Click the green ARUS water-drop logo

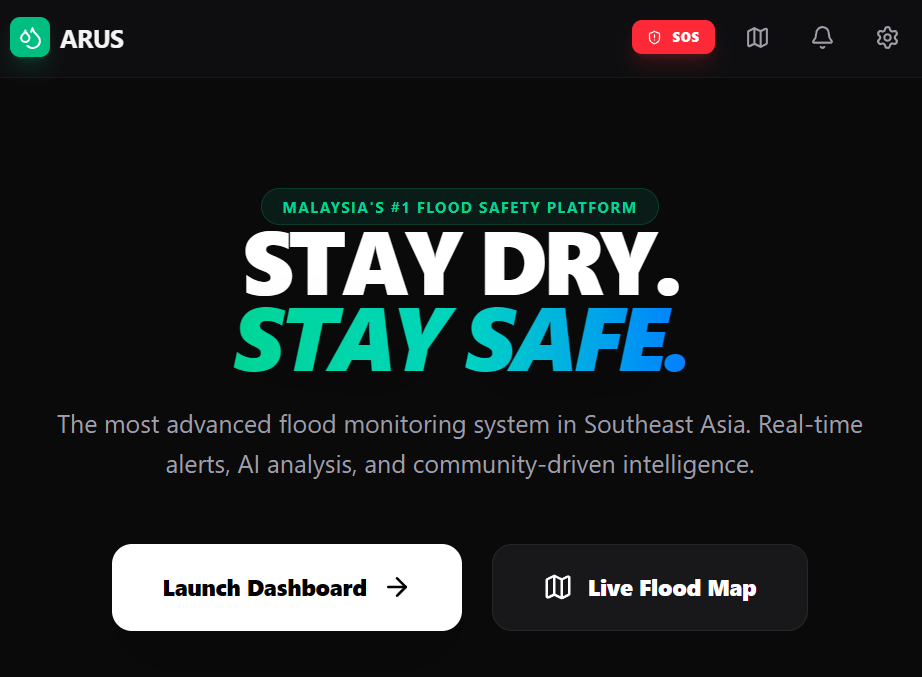[30, 37]
